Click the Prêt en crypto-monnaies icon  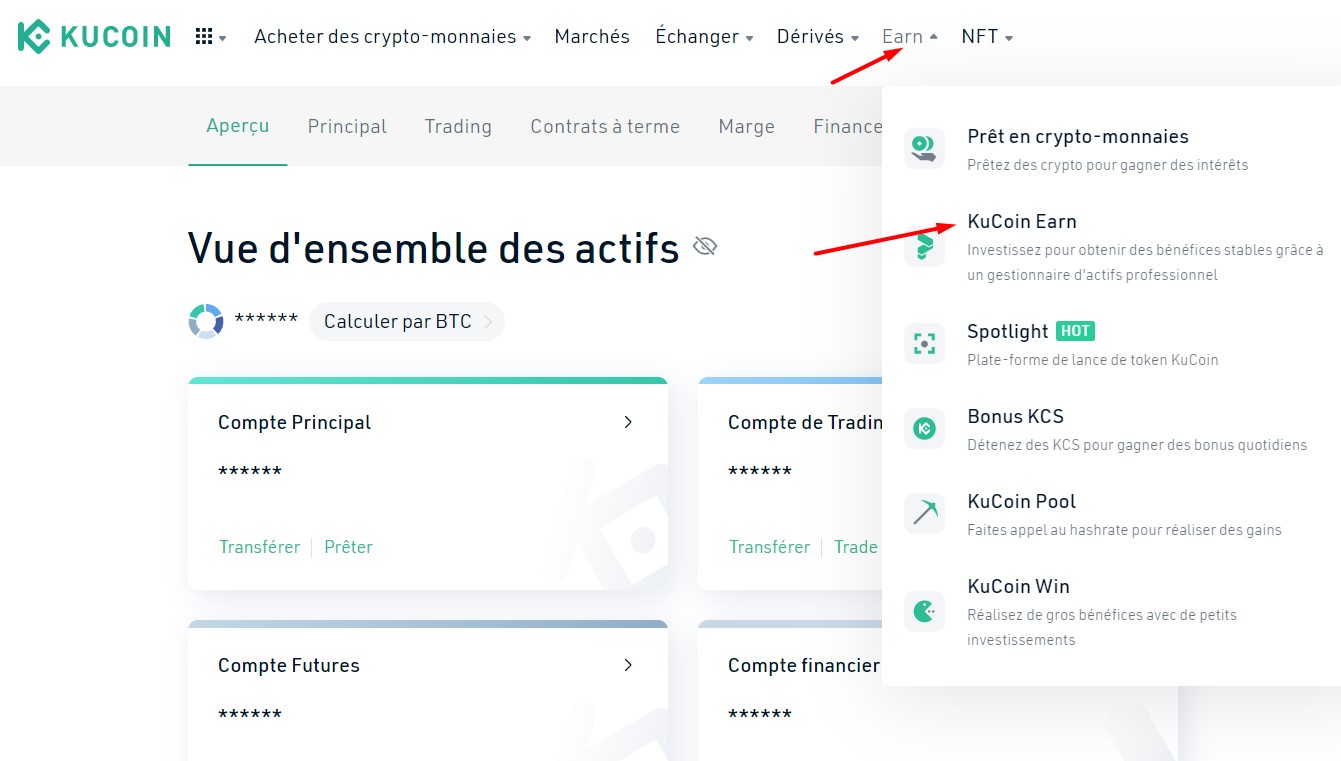coord(924,148)
